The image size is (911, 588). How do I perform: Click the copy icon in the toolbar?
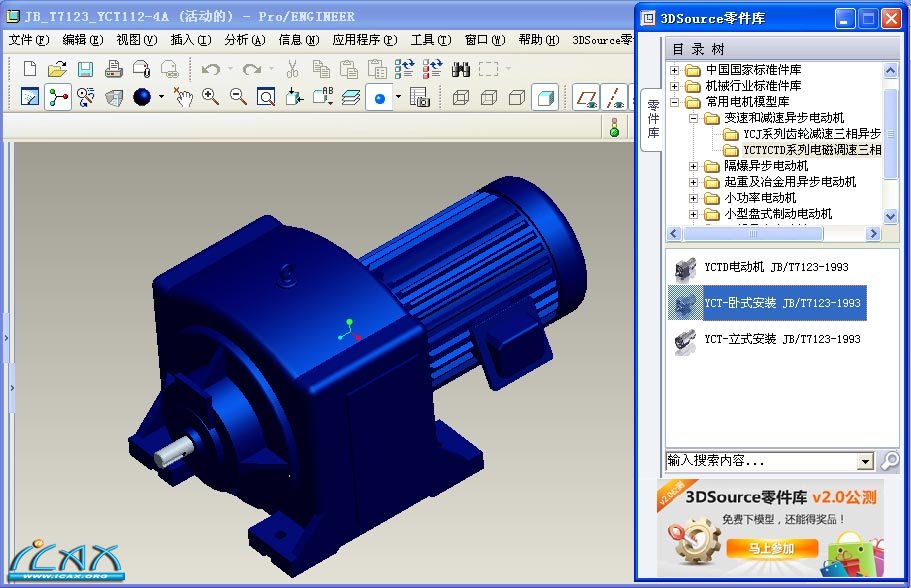321,69
